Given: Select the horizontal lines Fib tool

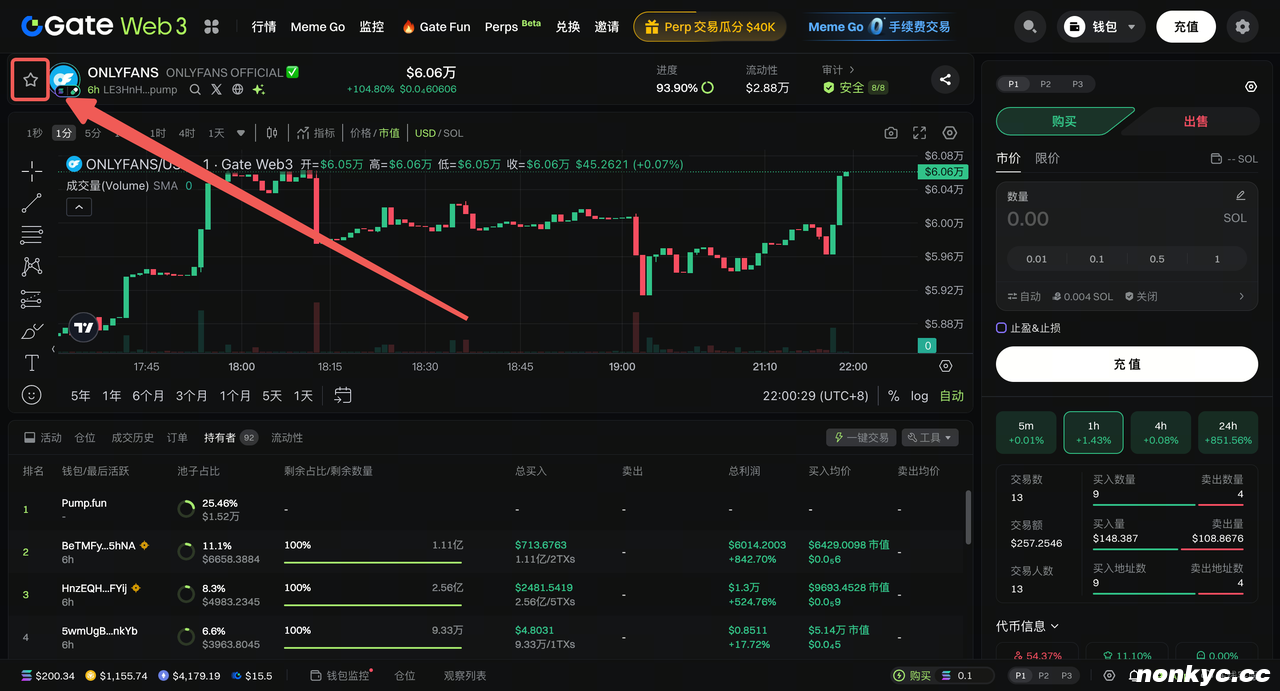Looking at the screenshot, I should pos(32,235).
